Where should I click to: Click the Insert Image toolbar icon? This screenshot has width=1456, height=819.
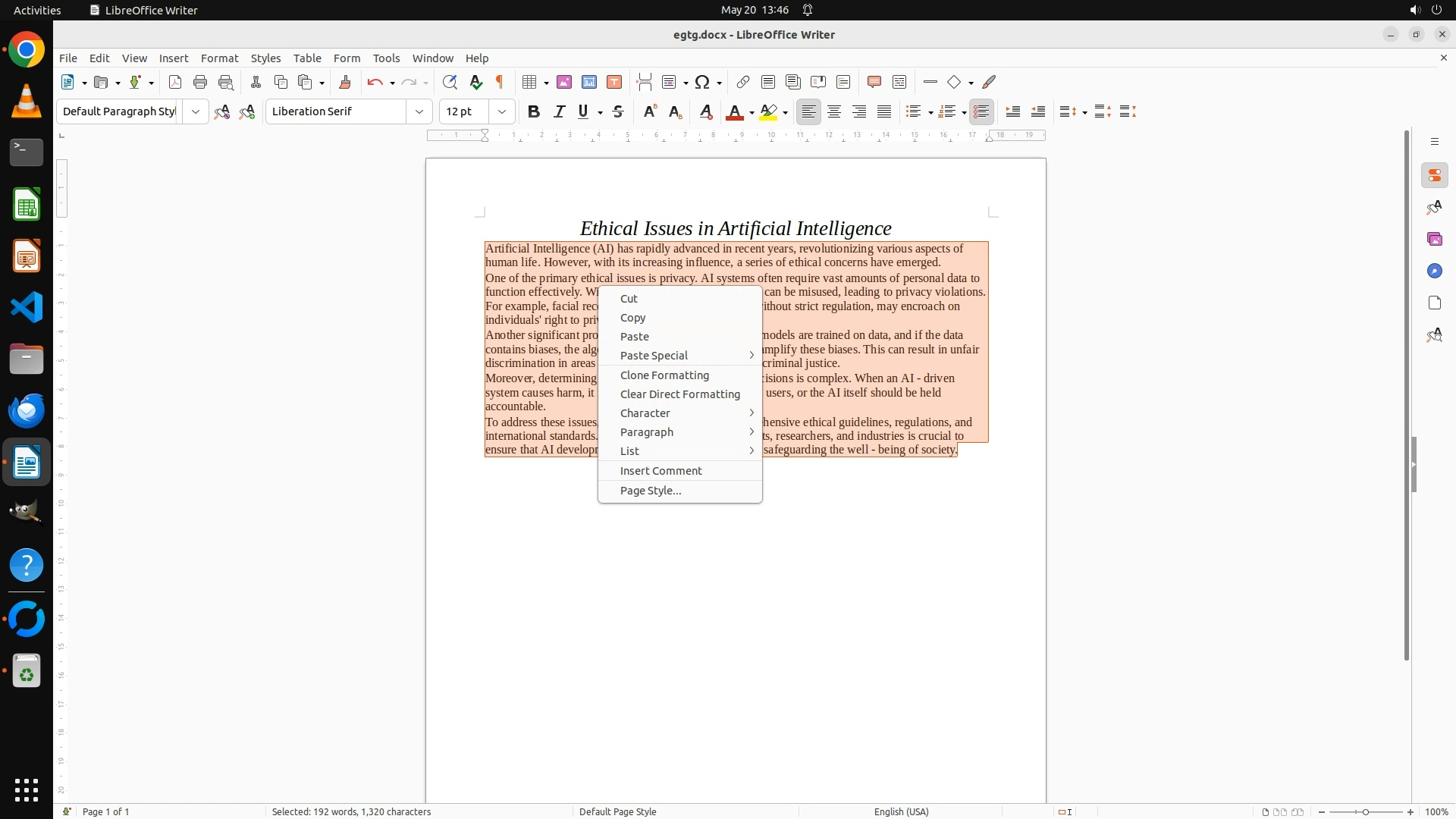[564, 83]
